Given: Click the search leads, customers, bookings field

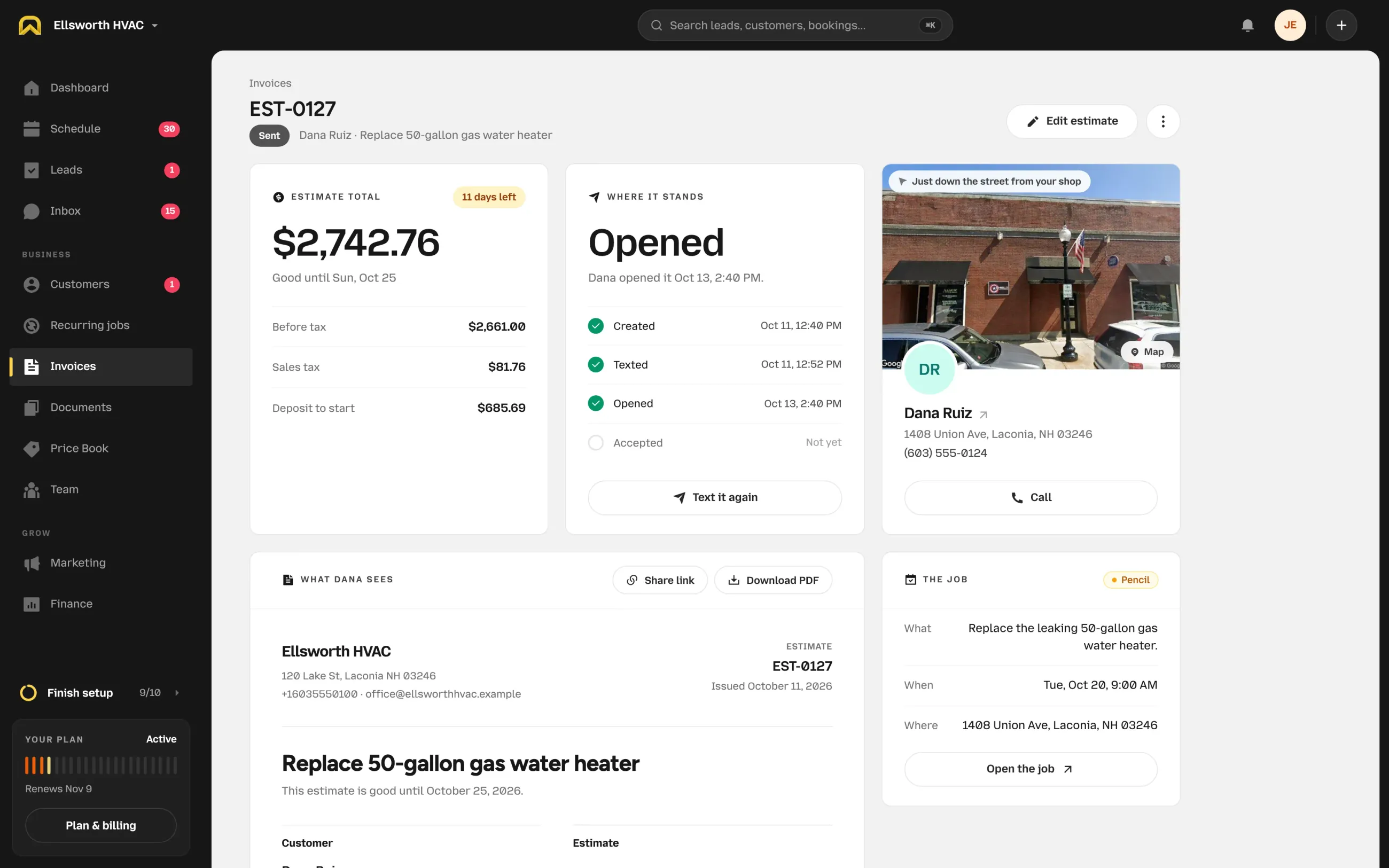Looking at the screenshot, I should 795,25.
